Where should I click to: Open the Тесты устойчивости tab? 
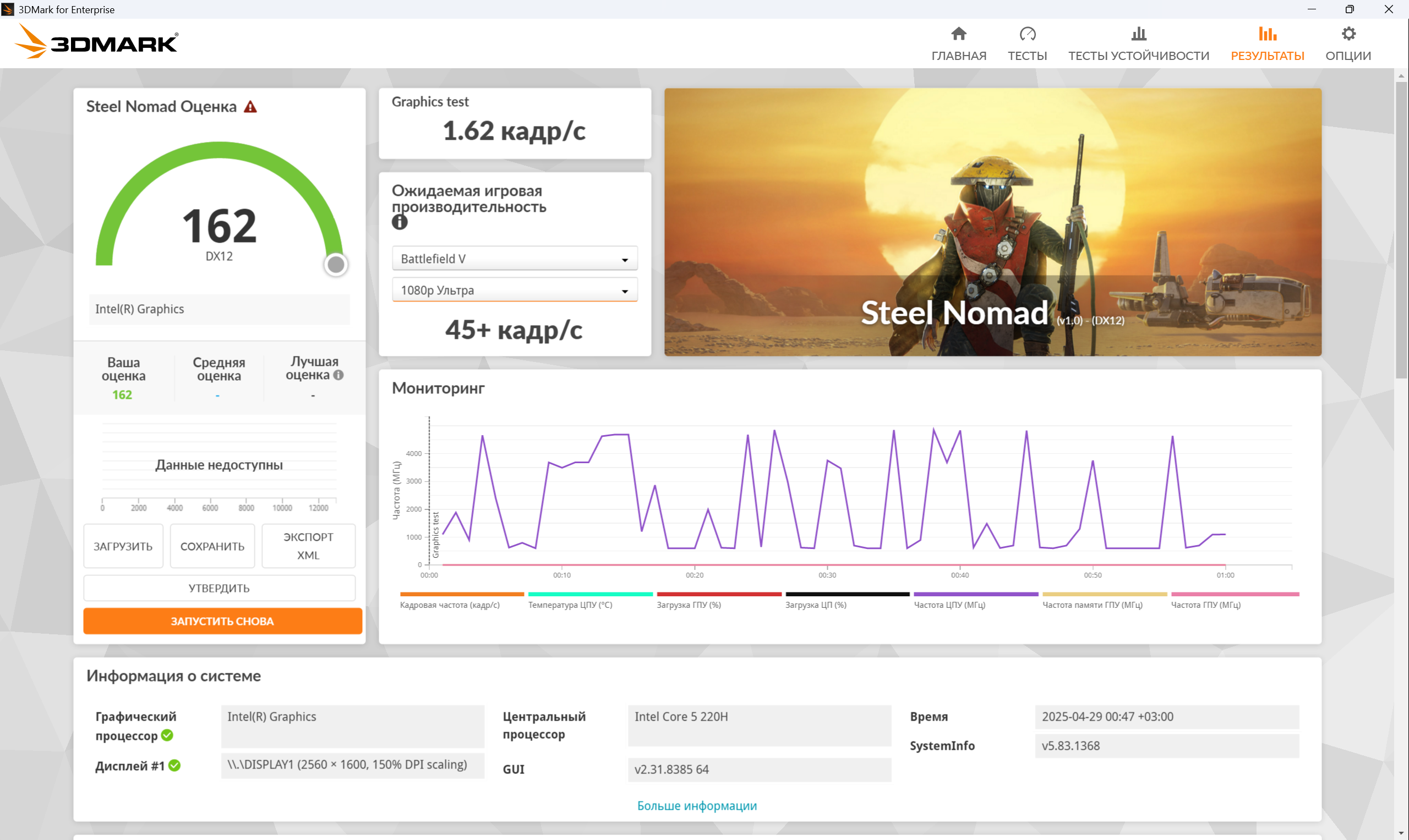point(1138,56)
